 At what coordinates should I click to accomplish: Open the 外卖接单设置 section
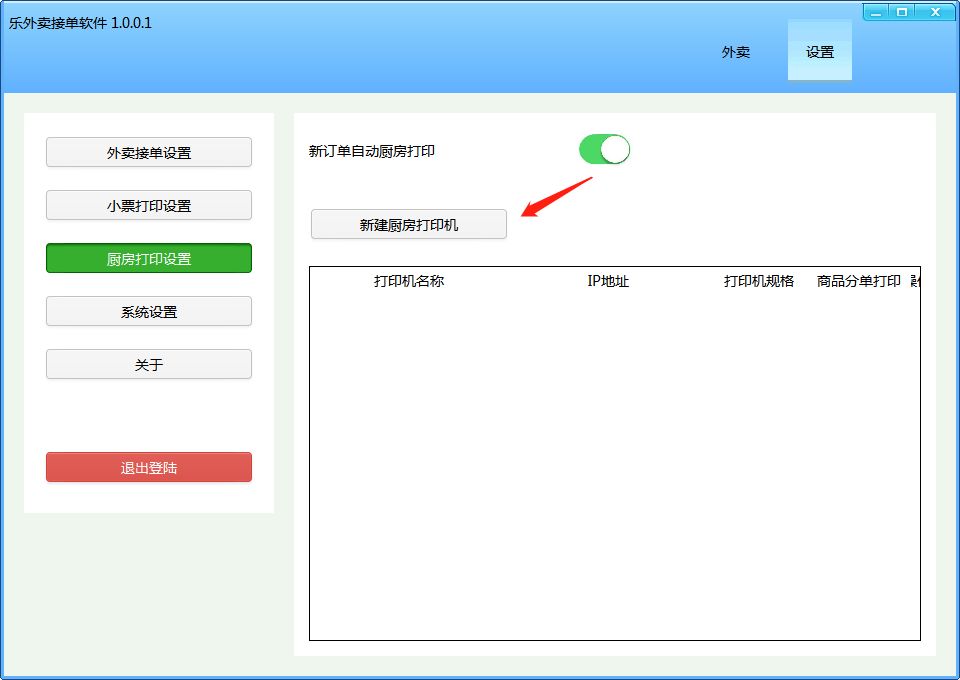(x=149, y=153)
